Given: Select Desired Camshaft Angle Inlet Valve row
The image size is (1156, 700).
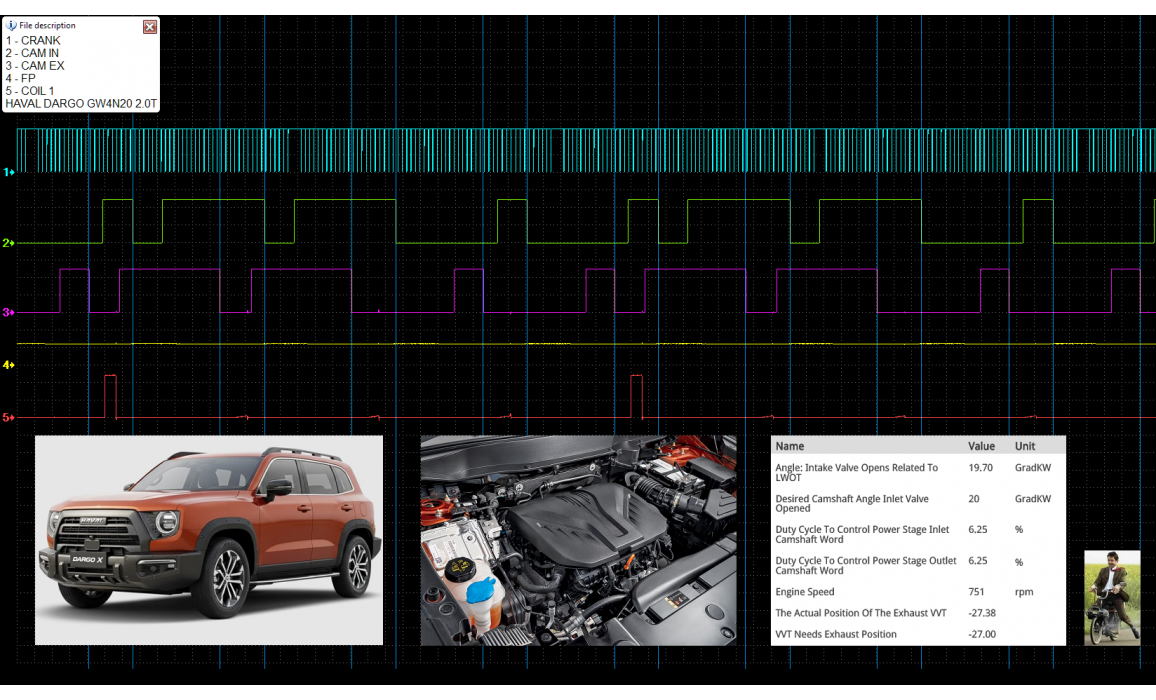Looking at the screenshot, I should click(918, 503).
